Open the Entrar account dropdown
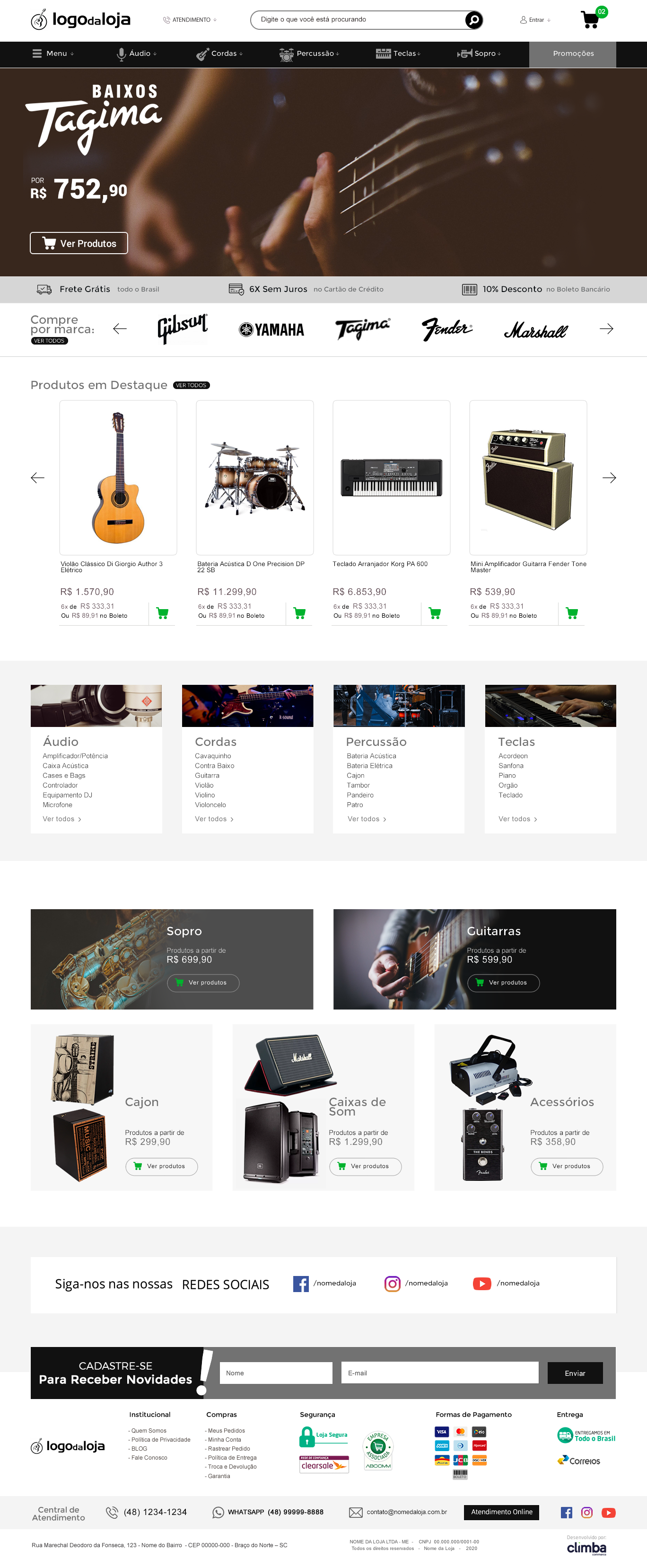647x1568 pixels. 535,20
